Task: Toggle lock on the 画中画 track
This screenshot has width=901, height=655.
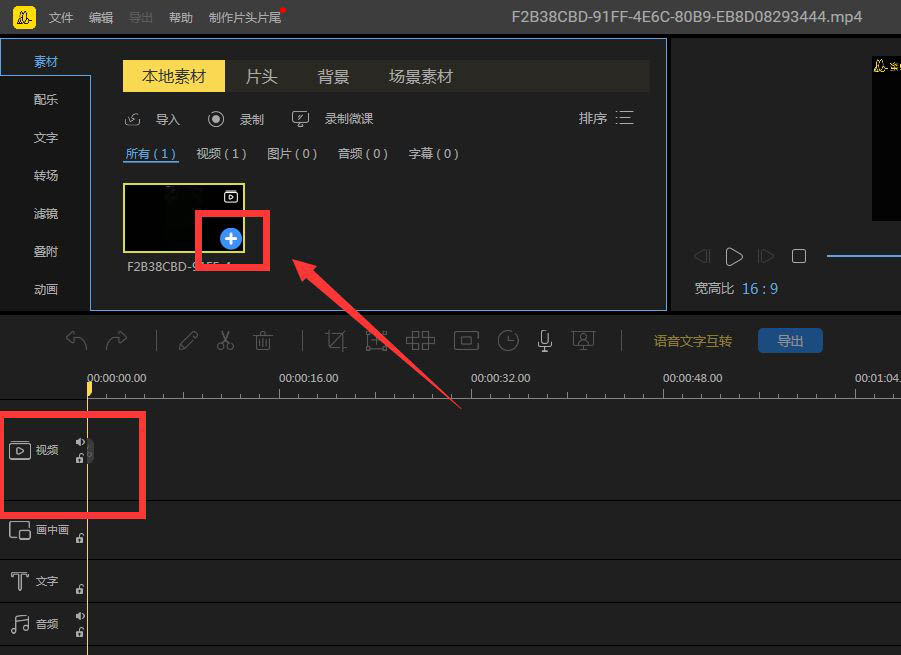Action: (80, 538)
